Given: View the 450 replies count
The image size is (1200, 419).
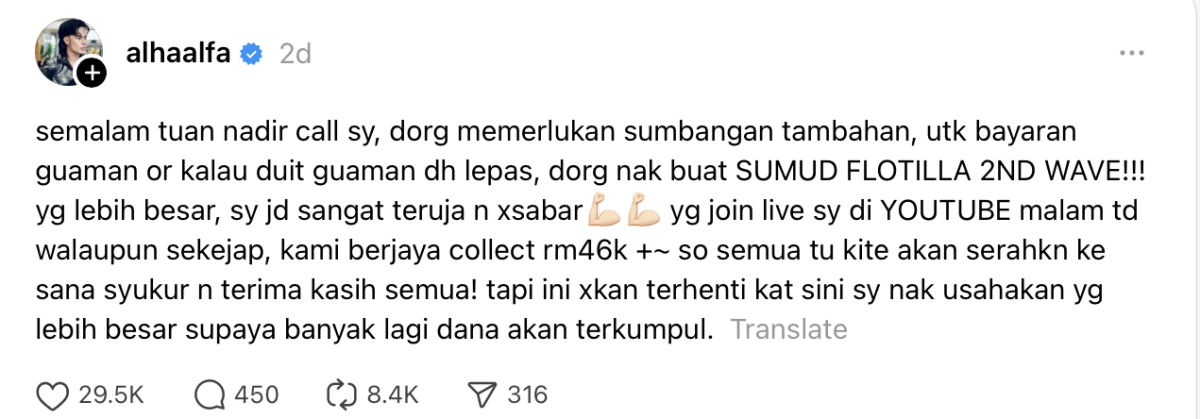Looking at the screenshot, I should 256,395.
